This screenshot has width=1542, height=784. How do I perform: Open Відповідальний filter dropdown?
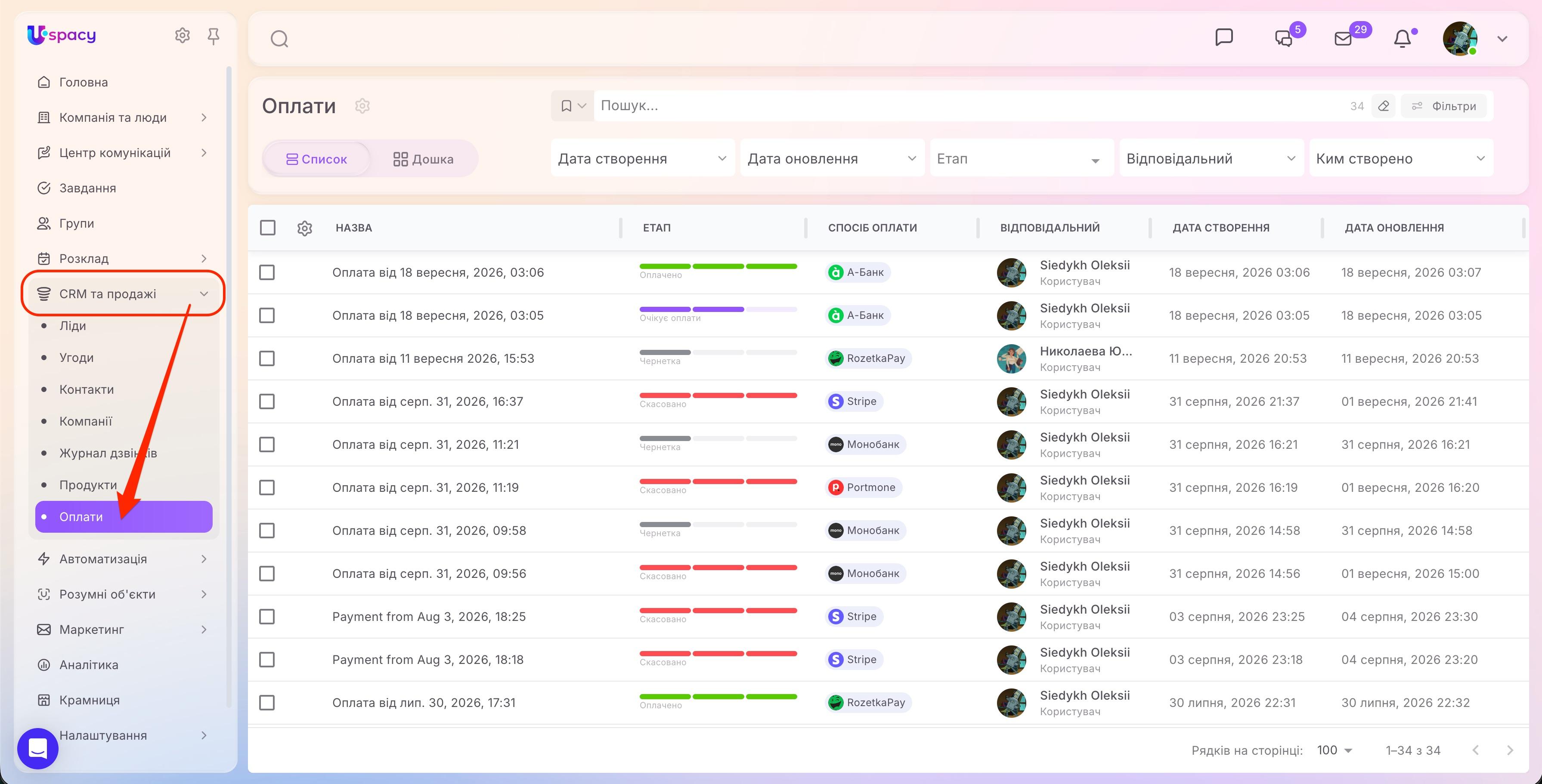(1211, 159)
